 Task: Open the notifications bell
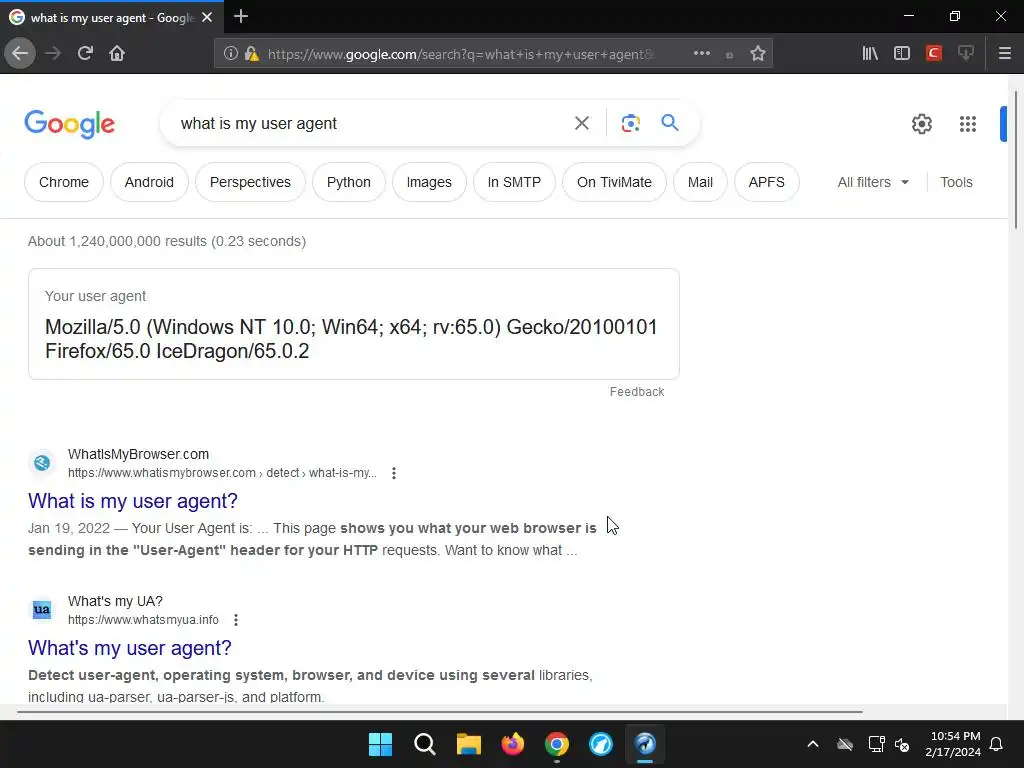997,744
